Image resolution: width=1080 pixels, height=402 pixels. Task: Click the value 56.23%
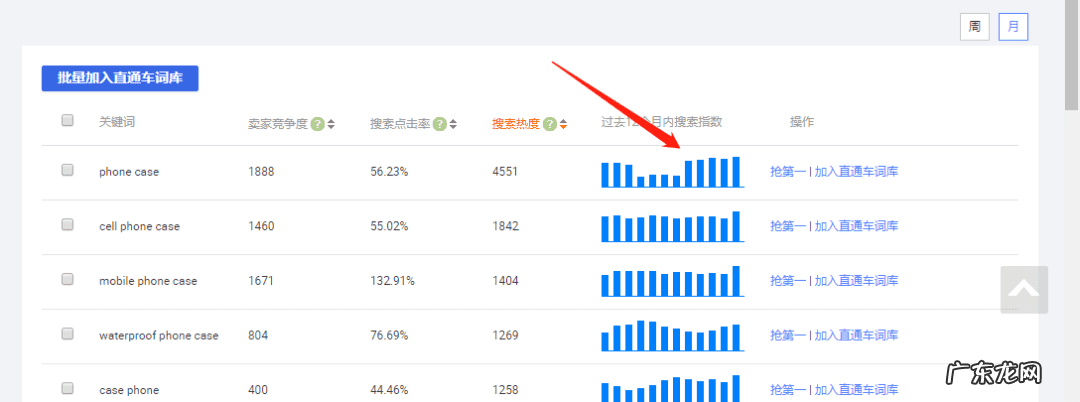(389, 172)
